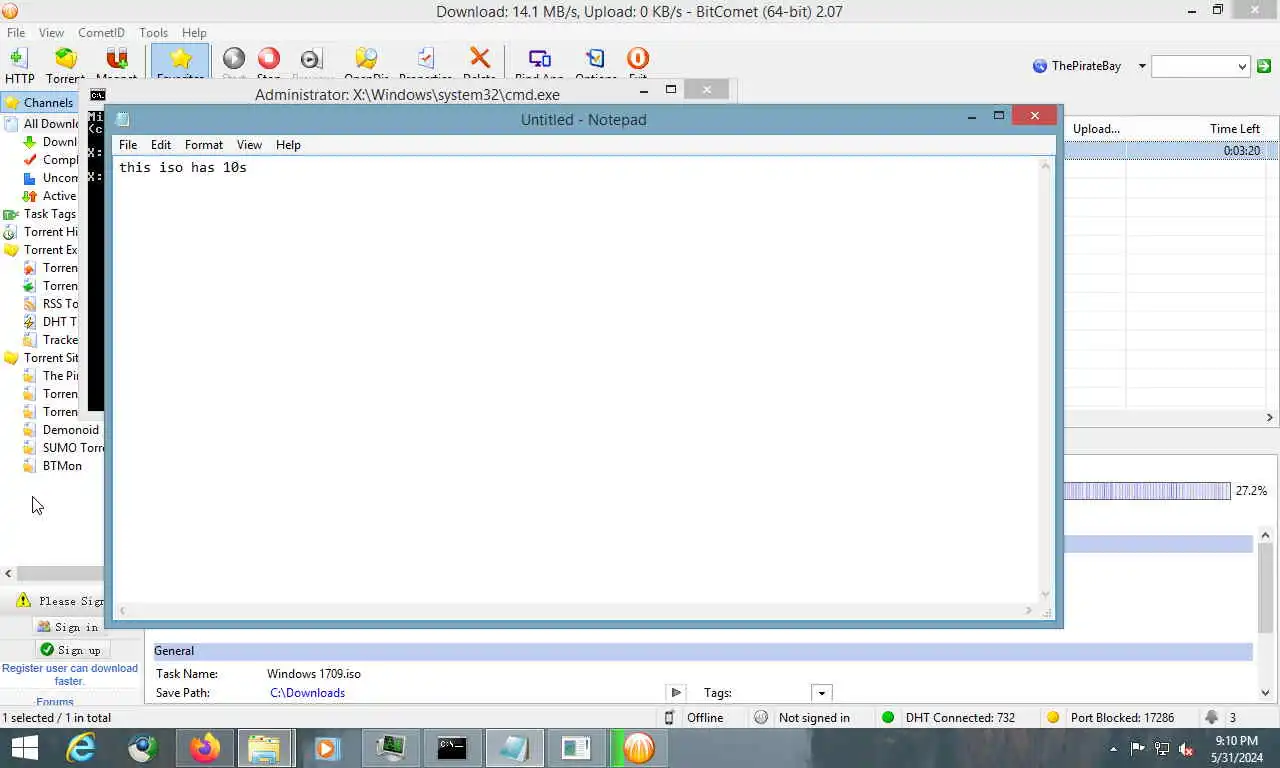Select the SUMO Torrent sidebar entry
Image resolution: width=1280 pixels, height=768 pixels.
click(x=73, y=447)
